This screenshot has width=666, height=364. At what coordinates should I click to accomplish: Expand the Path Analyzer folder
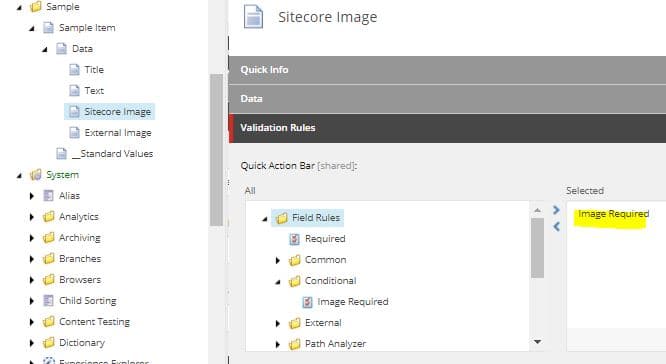tap(278, 344)
